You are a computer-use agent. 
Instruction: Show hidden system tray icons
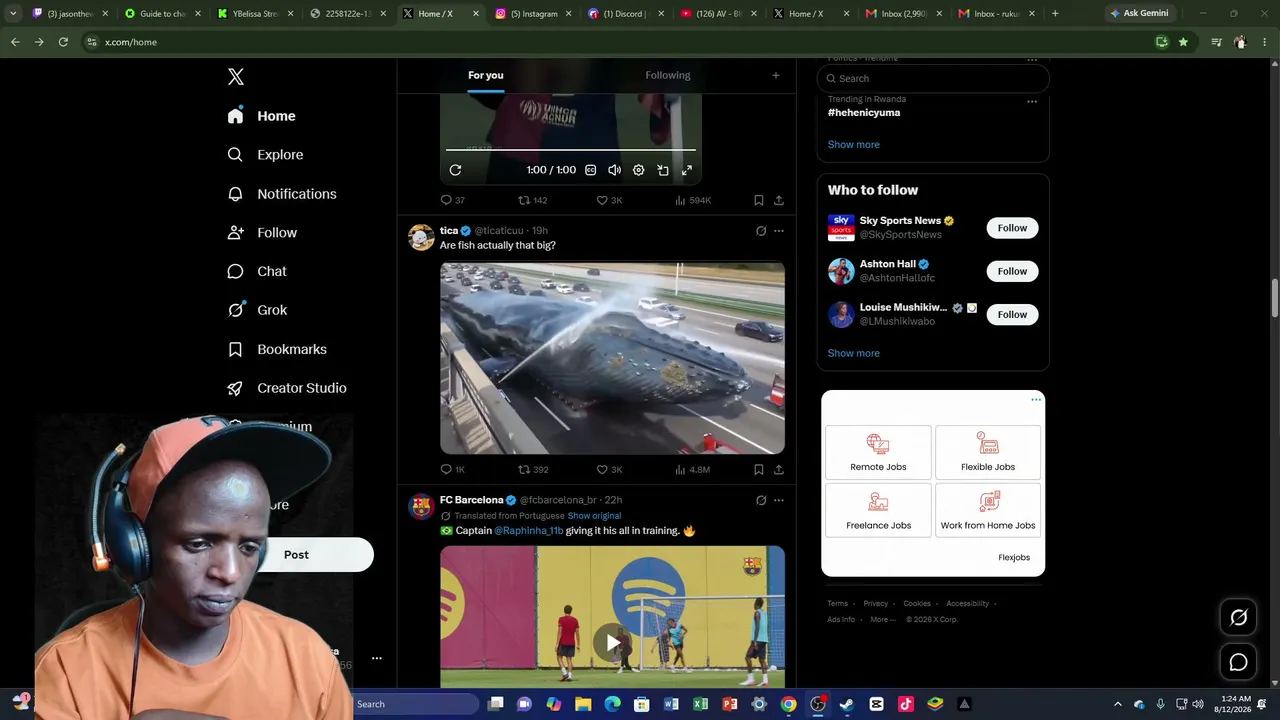[x=1118, y=704]
